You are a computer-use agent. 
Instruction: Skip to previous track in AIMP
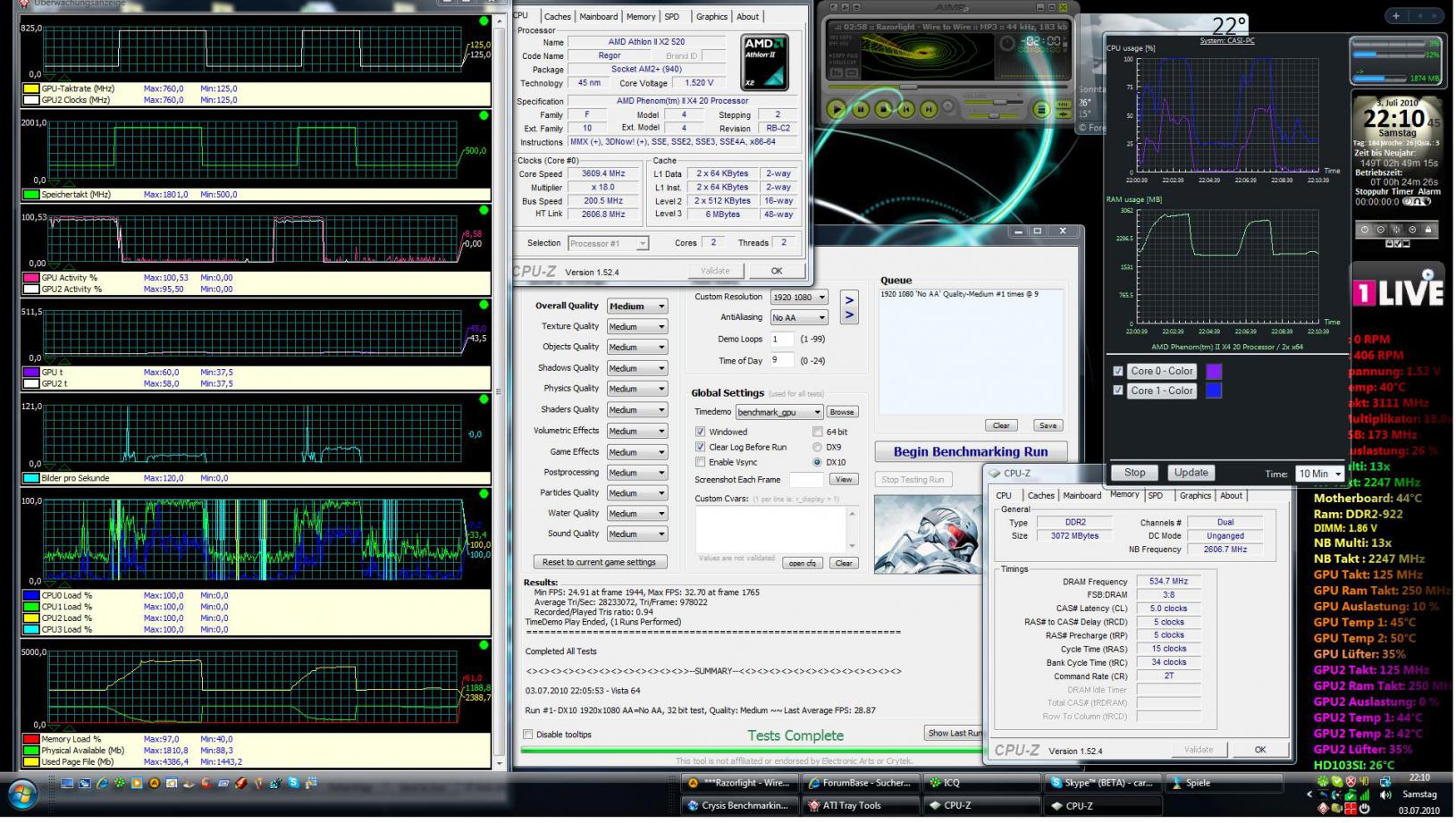pos(906,109)
